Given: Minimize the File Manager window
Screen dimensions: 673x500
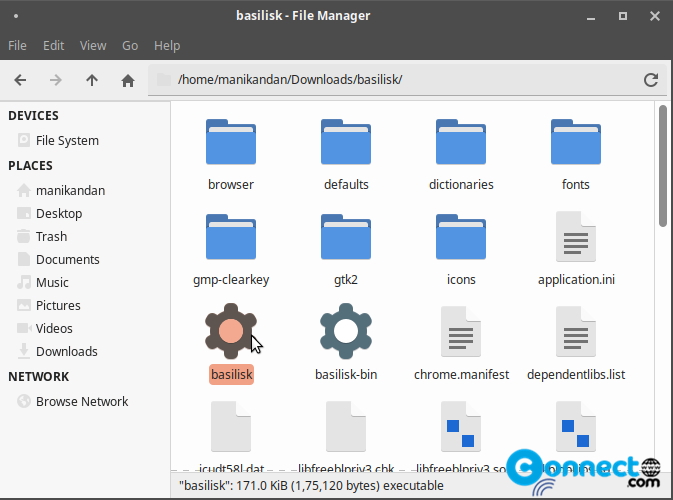Looking at the screenshot, I should coord(591,16).
